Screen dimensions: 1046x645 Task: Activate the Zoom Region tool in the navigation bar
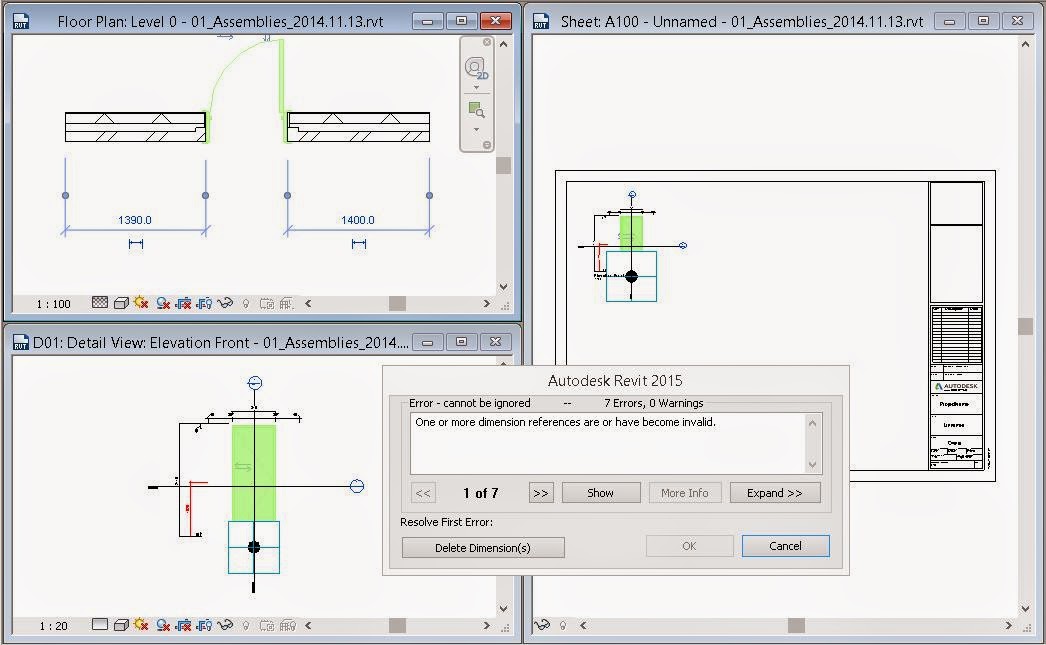click(476, 110)
